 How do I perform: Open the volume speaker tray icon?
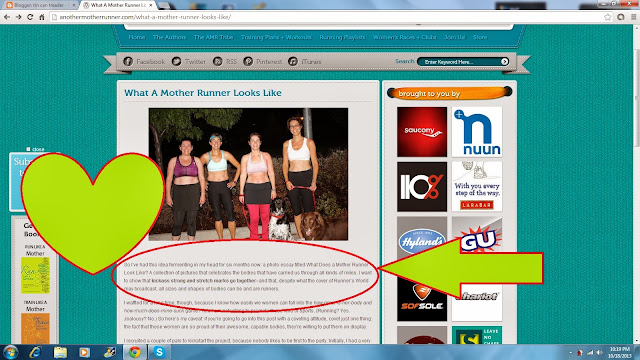600,352
